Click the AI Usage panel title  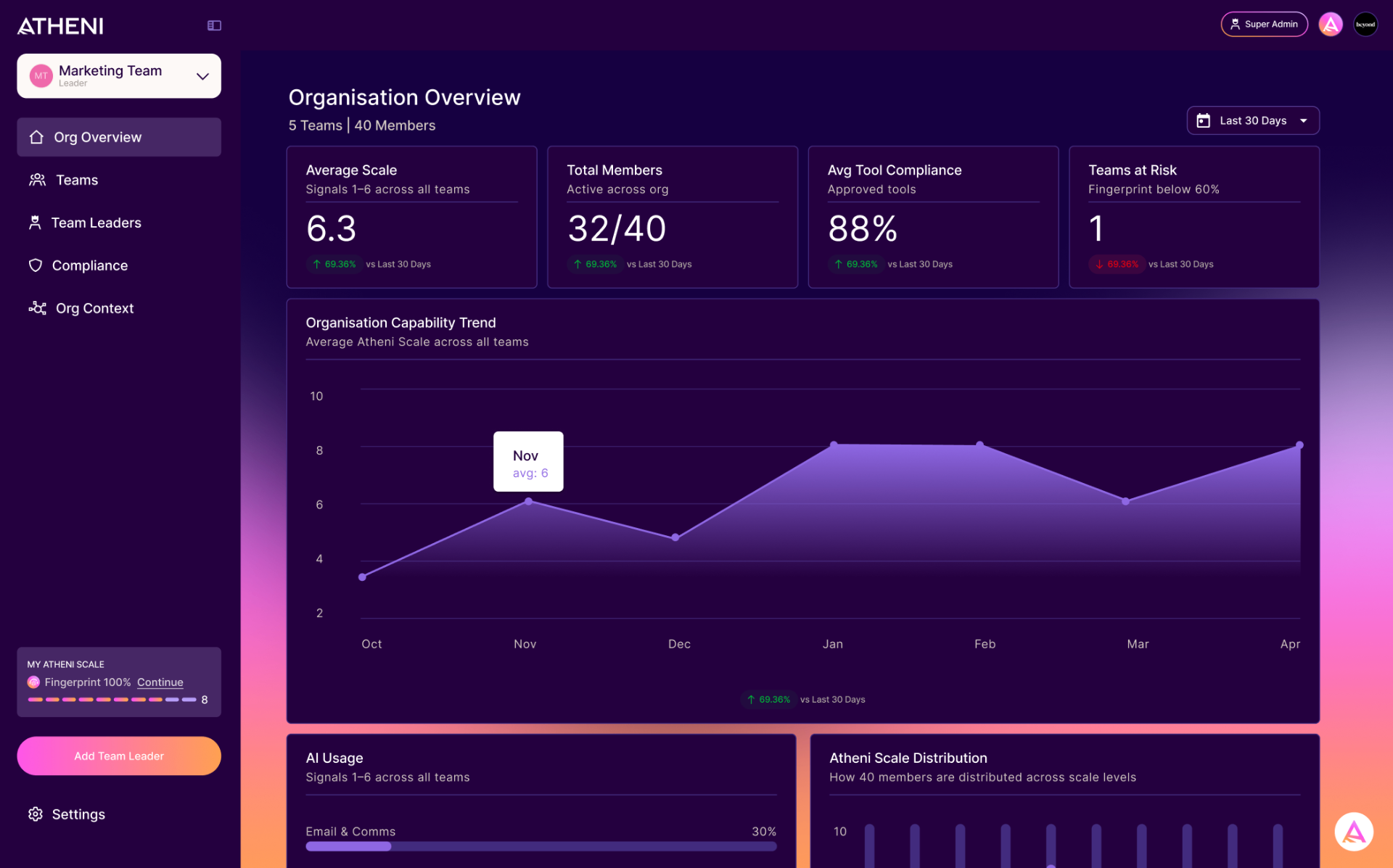[x=334, y=758]
